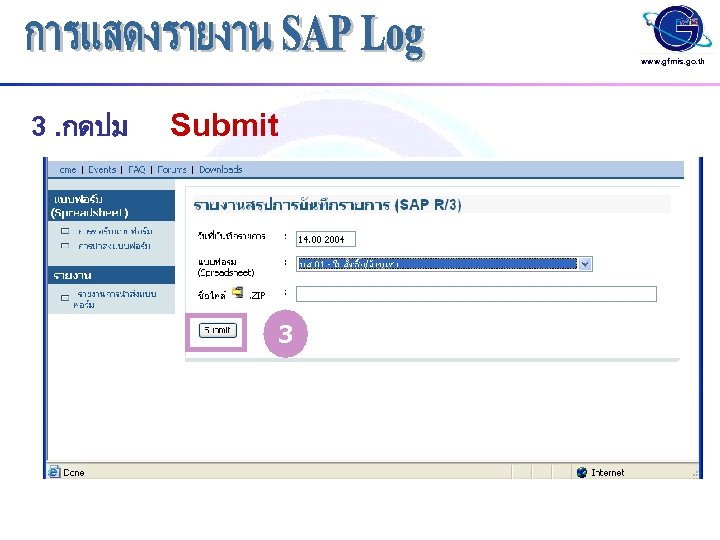
Task: Select the highlighted Spreadsheet form combo box
Action: point(444,264)
